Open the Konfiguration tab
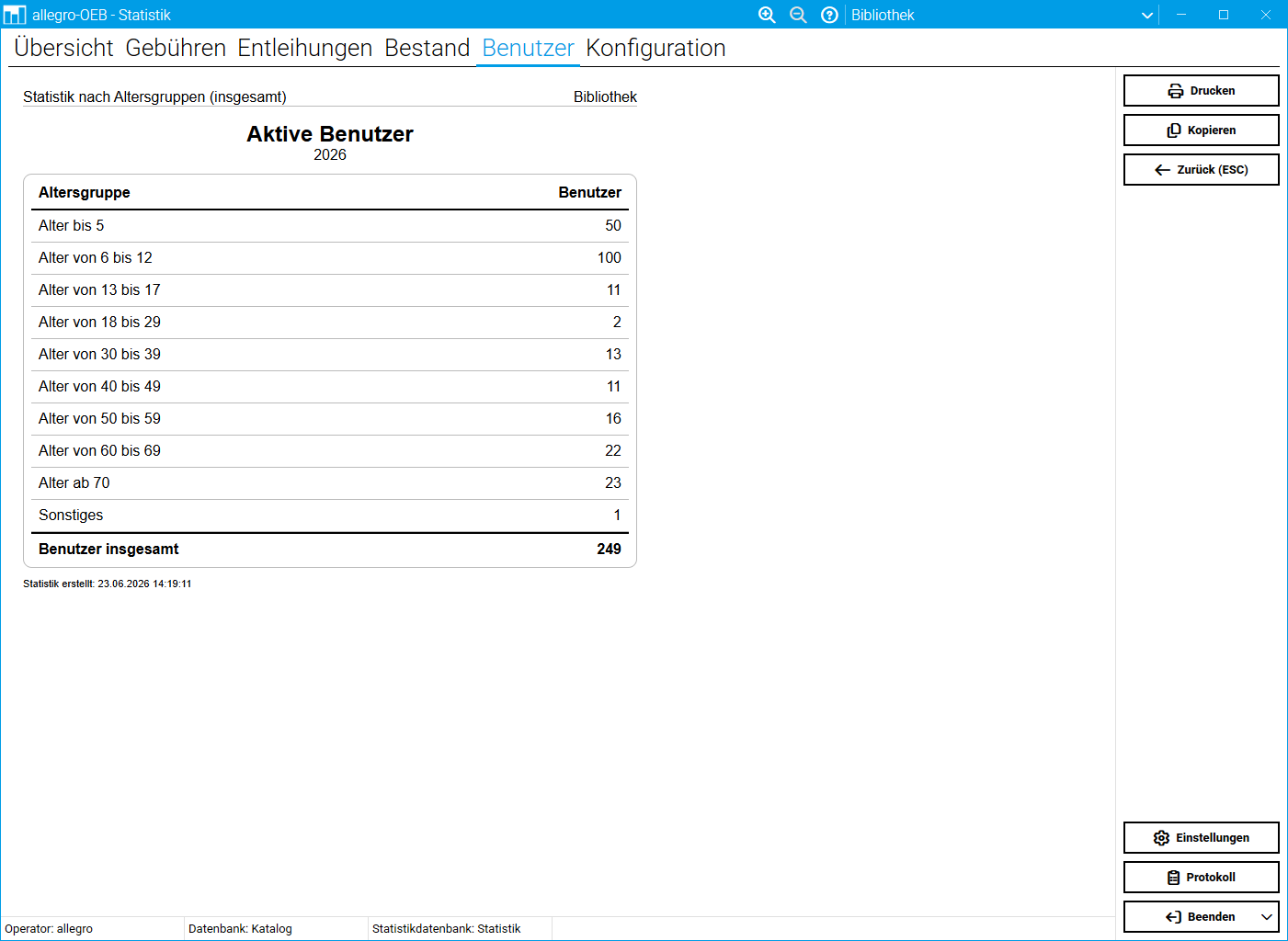 (x=655, y=48)
